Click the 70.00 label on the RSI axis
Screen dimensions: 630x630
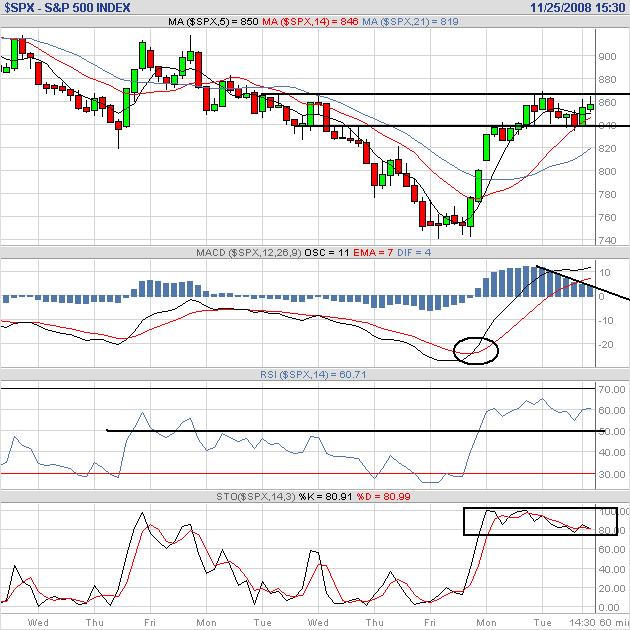coord(612,389)
